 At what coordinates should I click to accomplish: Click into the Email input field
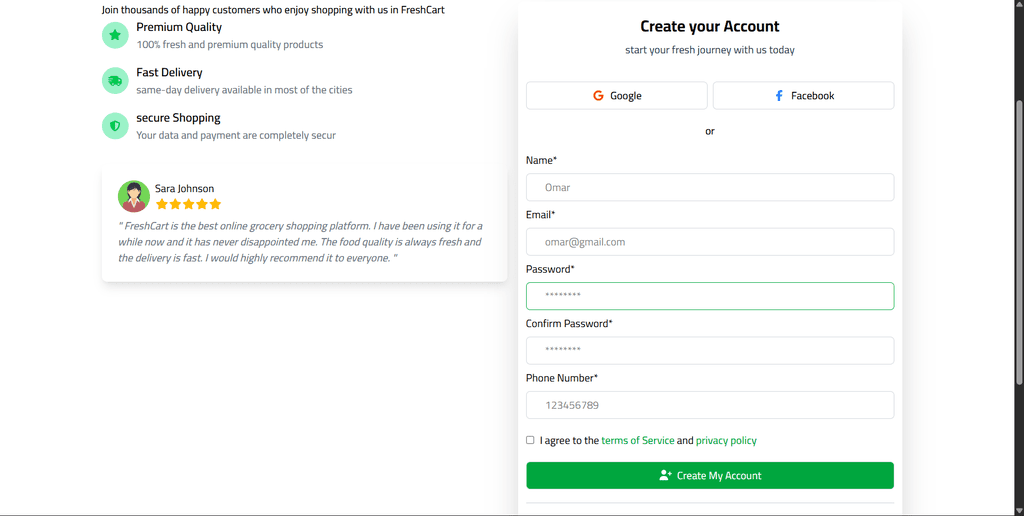(x=709, y=242)
